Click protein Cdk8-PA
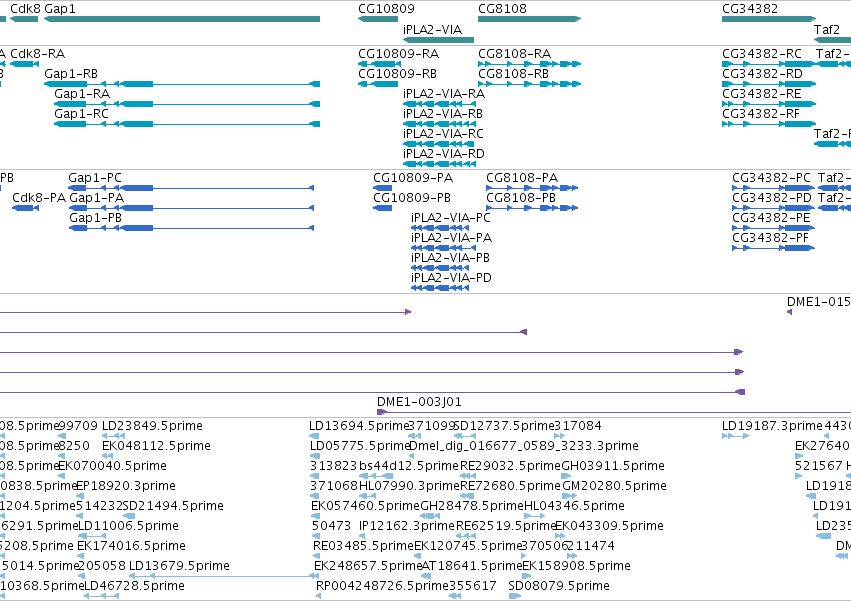Screen dimensions: 851x601 tap(26, 208)
